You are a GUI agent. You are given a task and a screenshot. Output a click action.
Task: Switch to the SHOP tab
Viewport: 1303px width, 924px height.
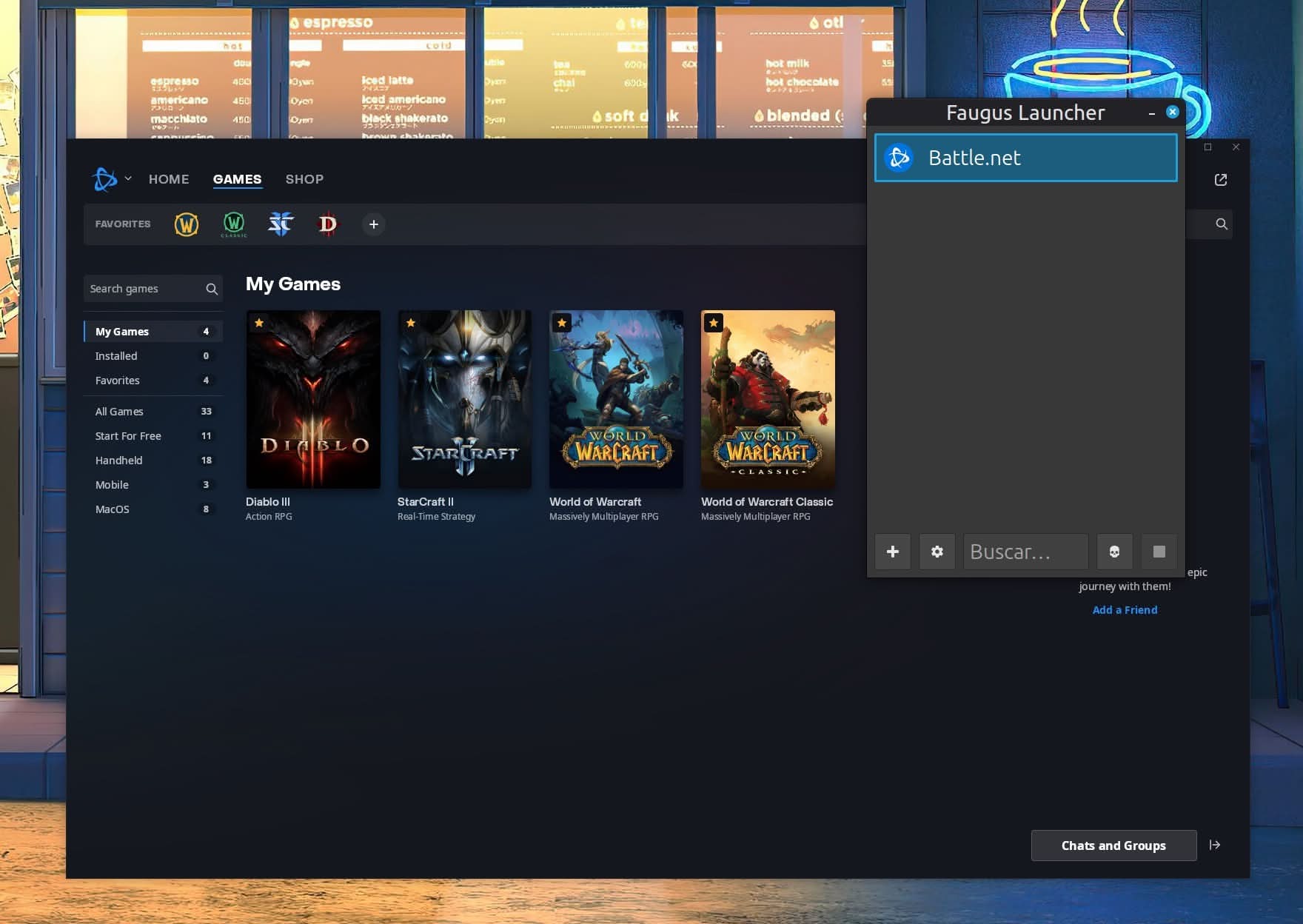click(304, 178)
